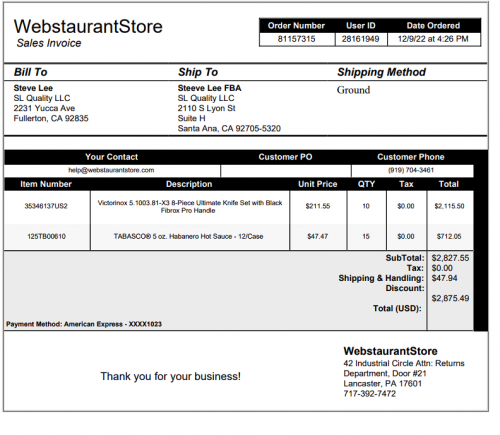Click phone number (919) 704-3461

point(411,170)
